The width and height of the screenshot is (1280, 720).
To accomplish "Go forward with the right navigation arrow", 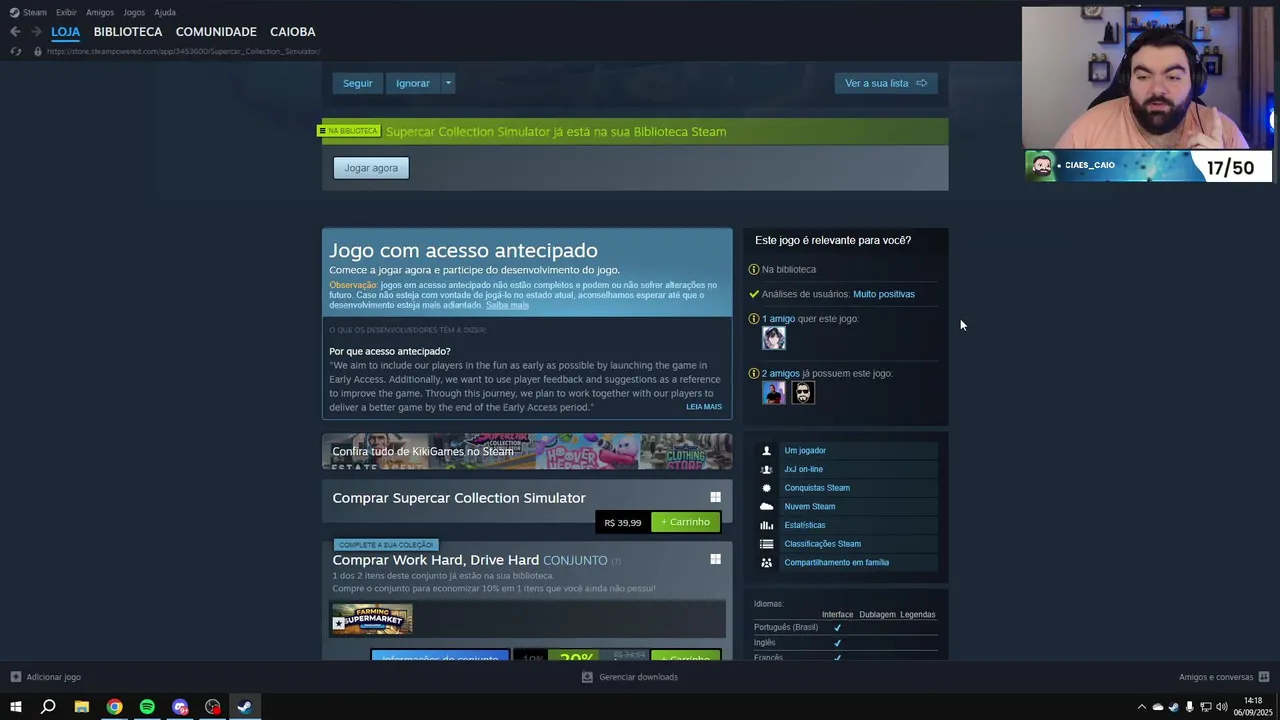I will (x=36, y=32).
